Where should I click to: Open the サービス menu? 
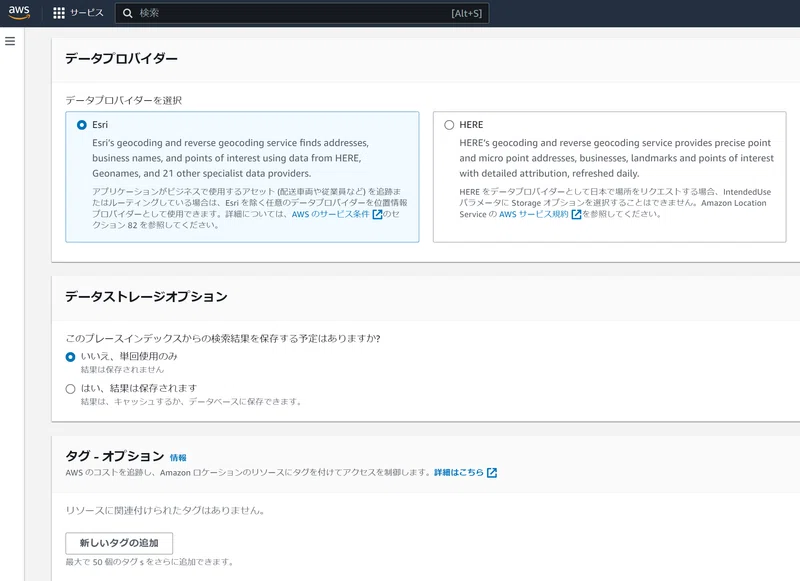[x=87, y=13]
